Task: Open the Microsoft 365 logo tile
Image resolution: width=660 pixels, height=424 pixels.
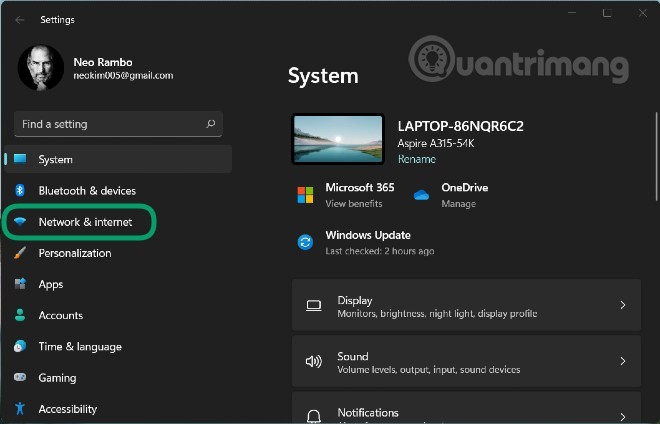Action: click(305, 195)
